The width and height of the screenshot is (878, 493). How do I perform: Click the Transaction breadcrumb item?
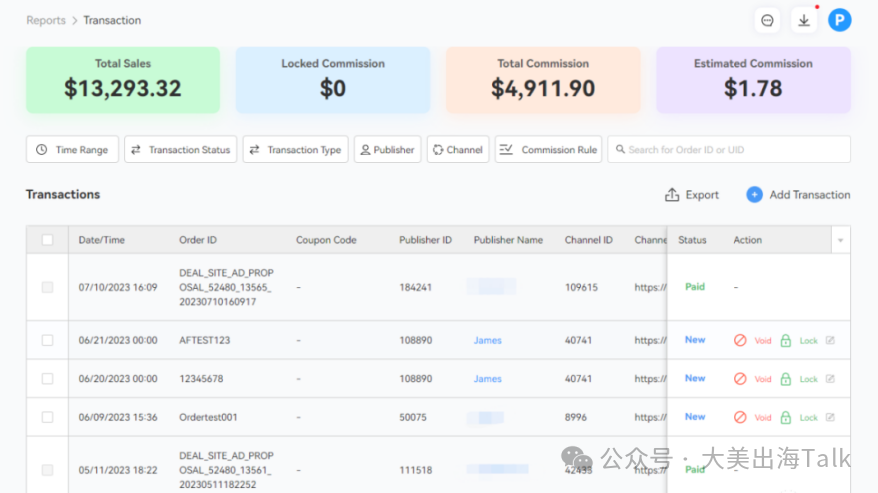pos(112,20)
